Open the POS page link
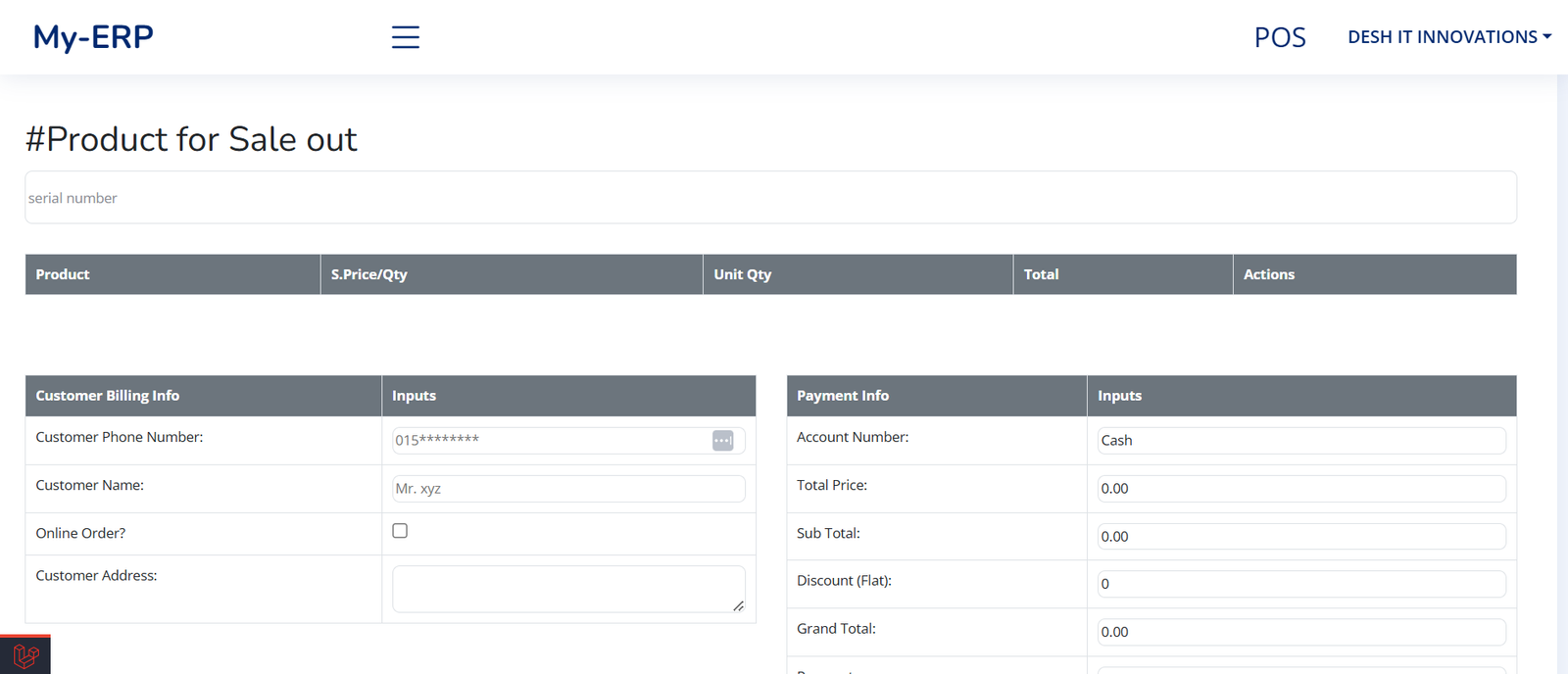1568x674 pixels. point(1279,37)
